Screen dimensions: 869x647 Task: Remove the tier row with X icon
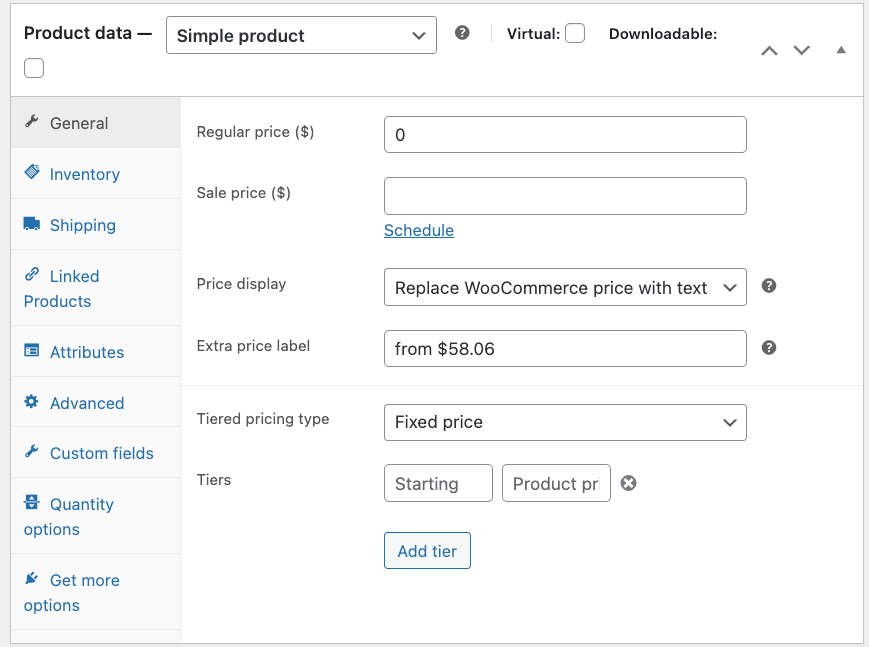(628, 483)
